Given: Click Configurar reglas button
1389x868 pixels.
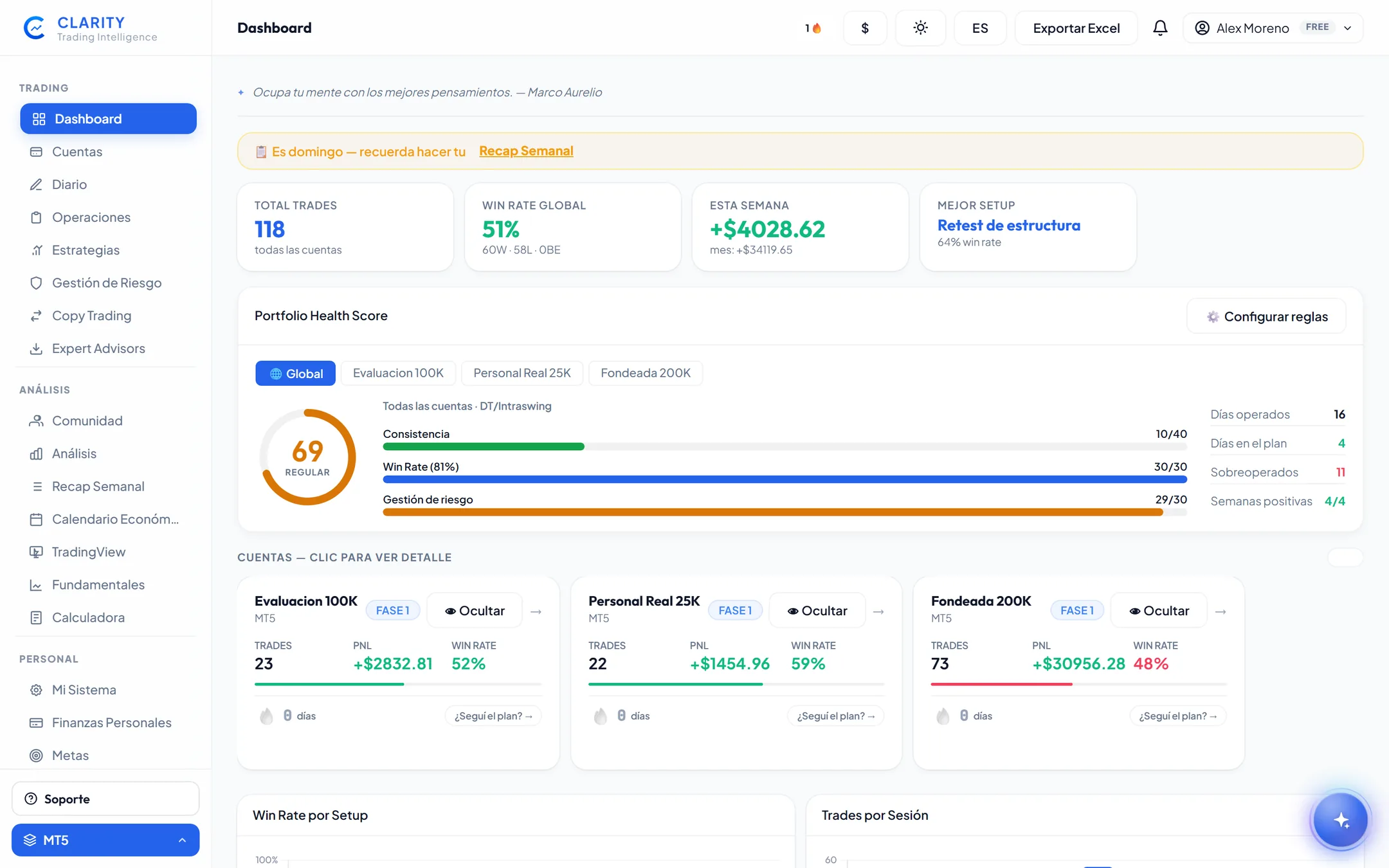Looking at the screenshot, I should (x=1266, y=316).
